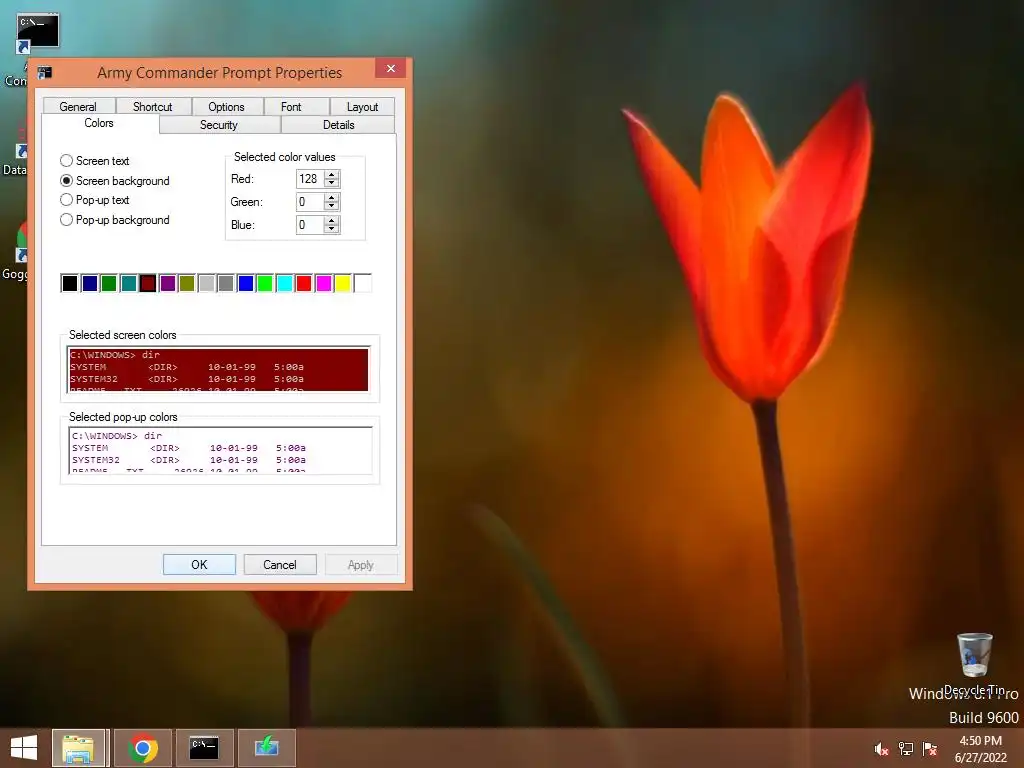Open the Options tab
Screen dimensions: 1024x768
coord(227,106)
